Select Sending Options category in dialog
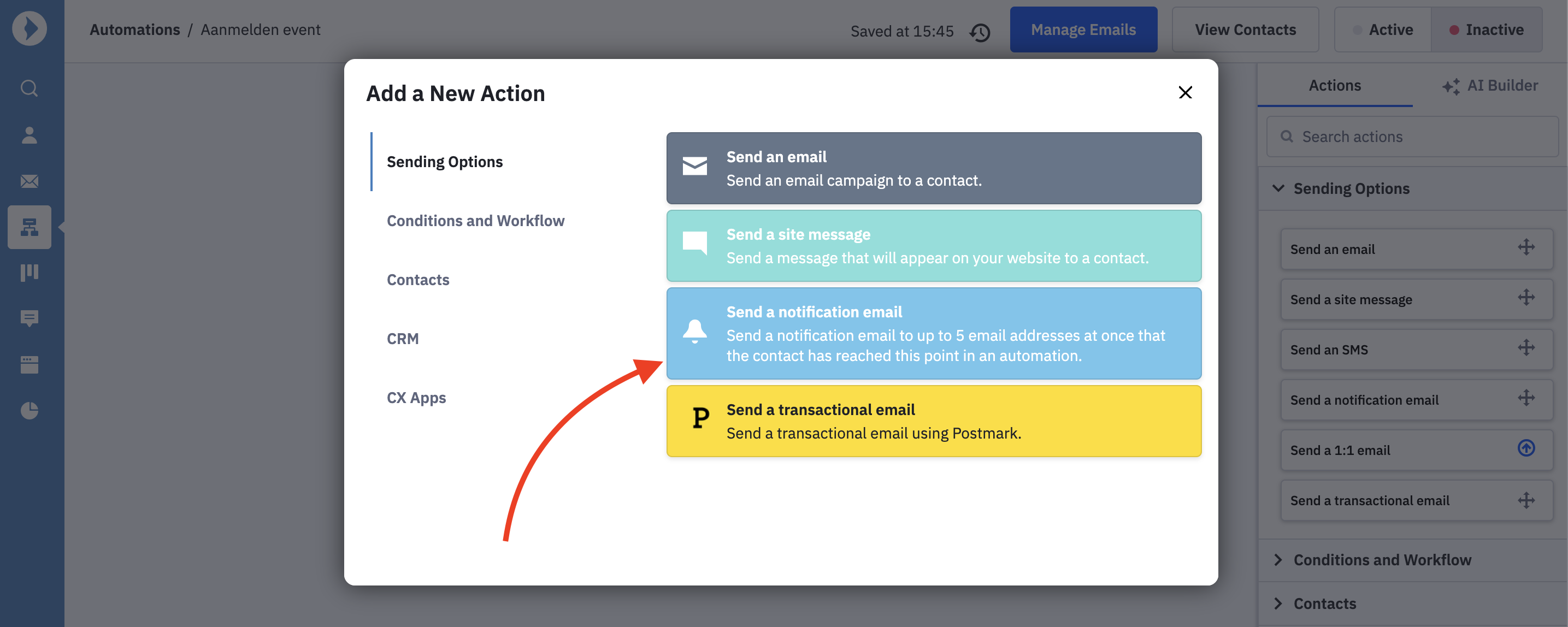The image size is (1568, 627). tap(444, 162)
